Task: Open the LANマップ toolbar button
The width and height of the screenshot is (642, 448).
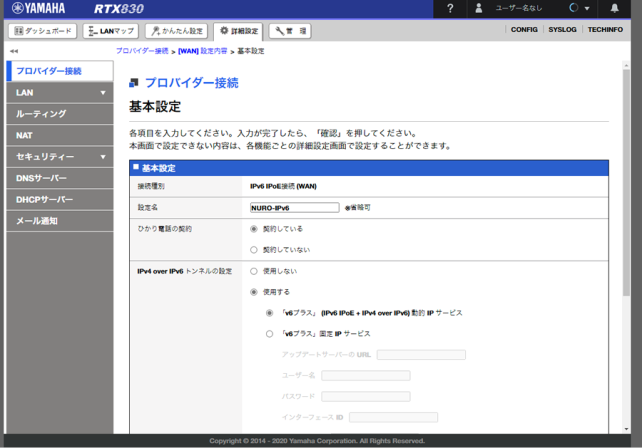Action: 110,31
